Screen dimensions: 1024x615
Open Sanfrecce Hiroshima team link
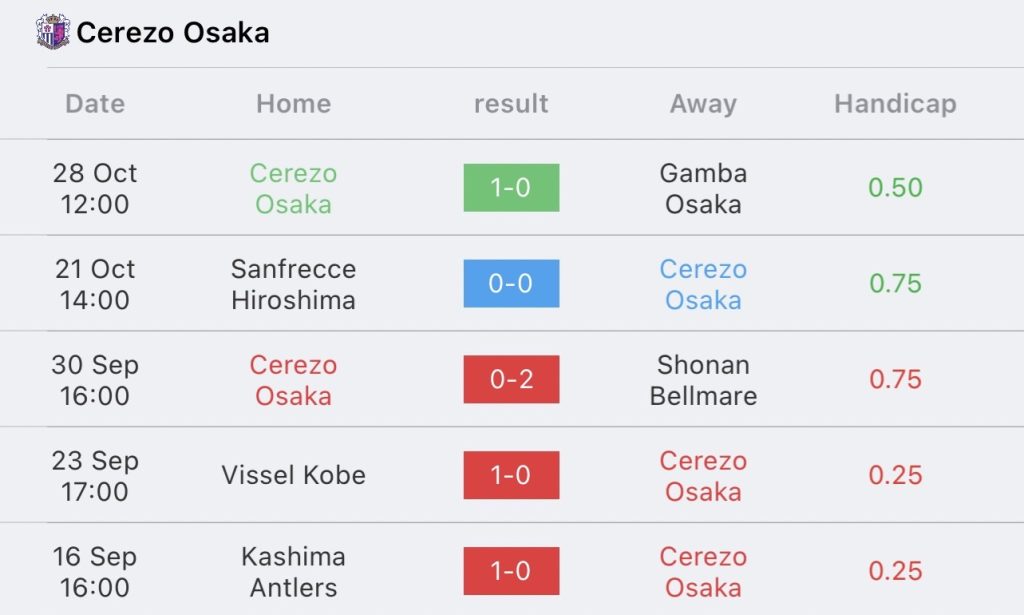click(293, 285)
